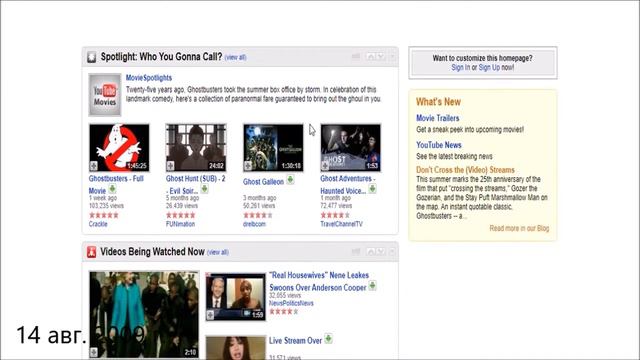640x360 pixels.
Task: Open view all link for Spotlight
Action: coord(236,58)
